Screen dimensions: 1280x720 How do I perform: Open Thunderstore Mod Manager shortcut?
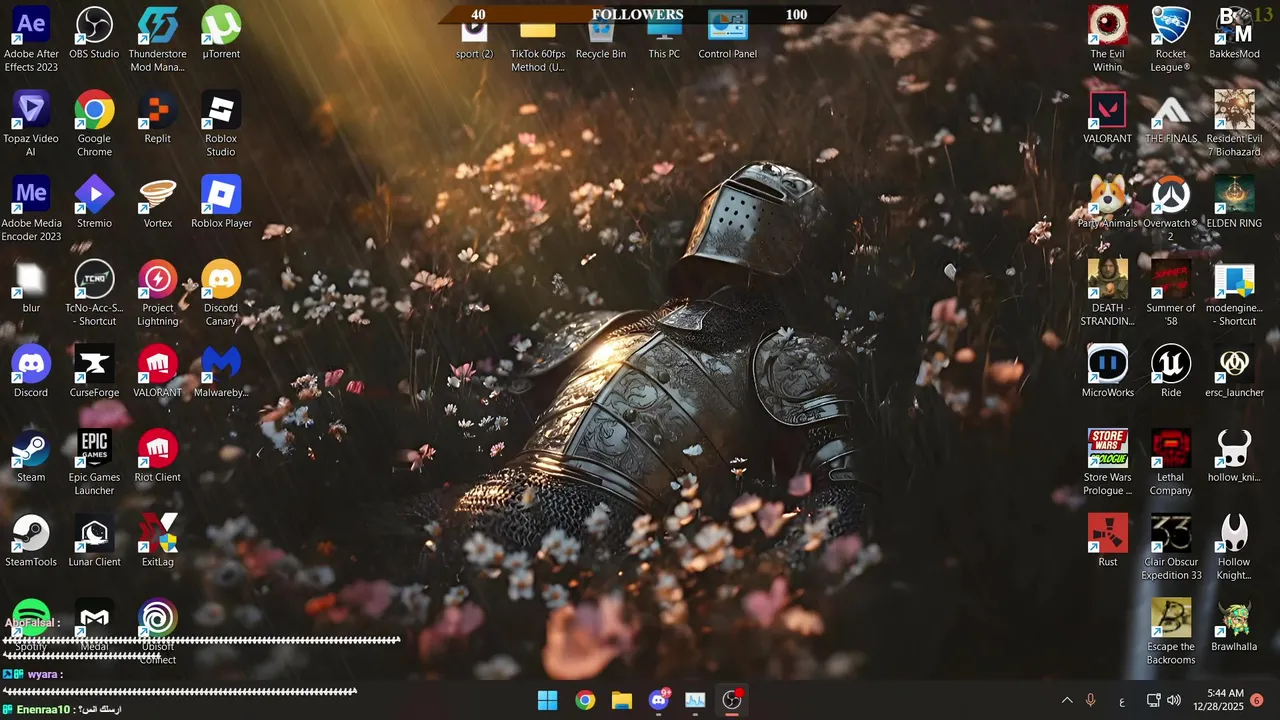click(x=158, y=39)
